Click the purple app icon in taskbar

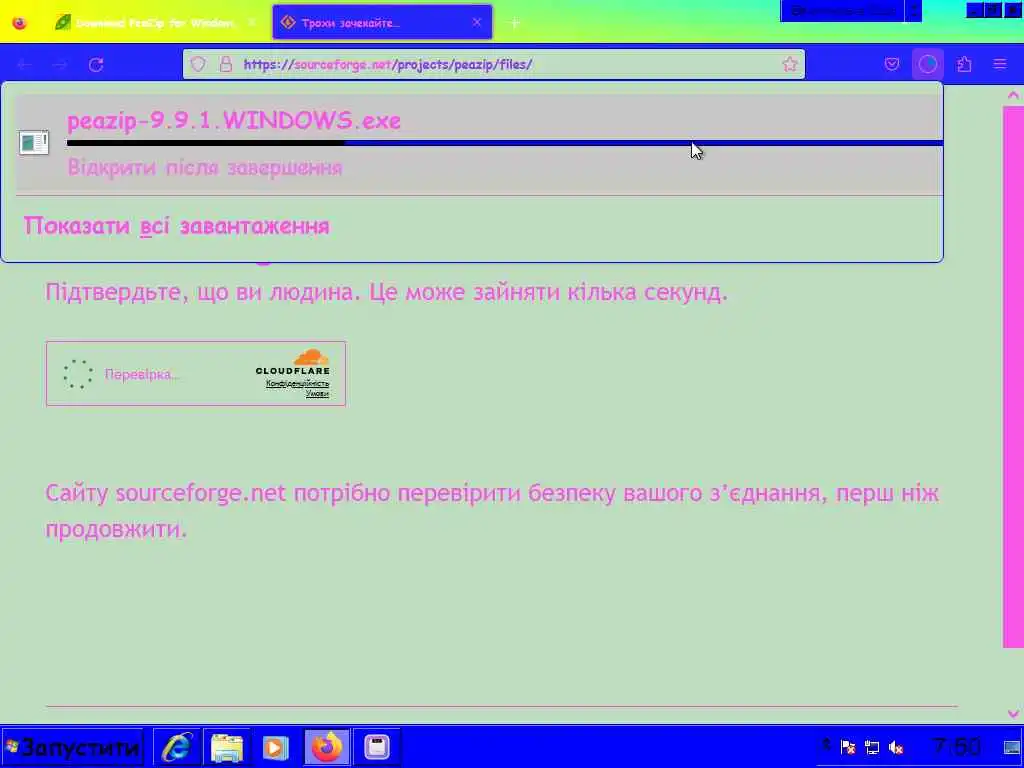click(x=377, y=747)
